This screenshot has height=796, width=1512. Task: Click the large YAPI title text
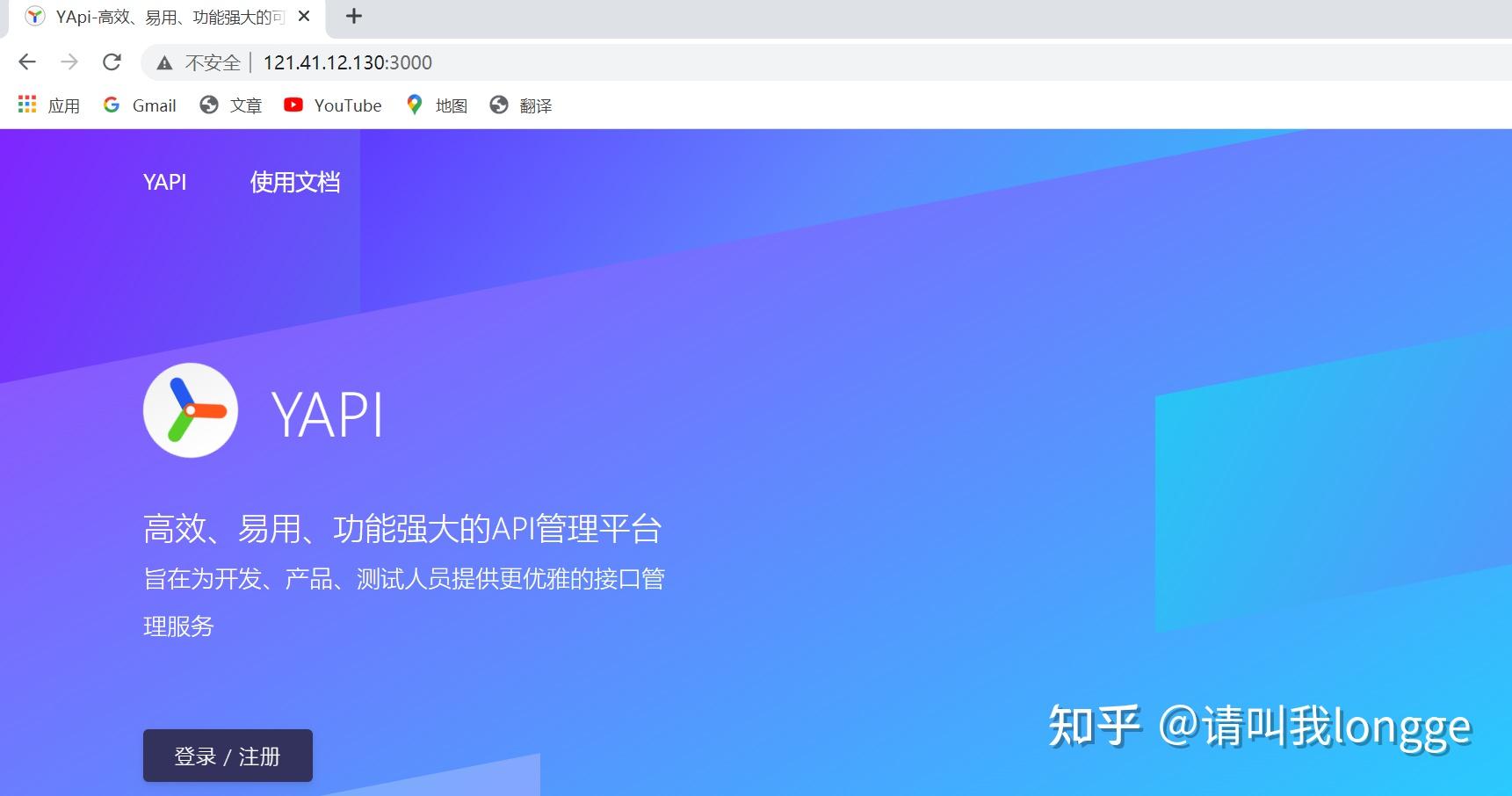point(327,414)
